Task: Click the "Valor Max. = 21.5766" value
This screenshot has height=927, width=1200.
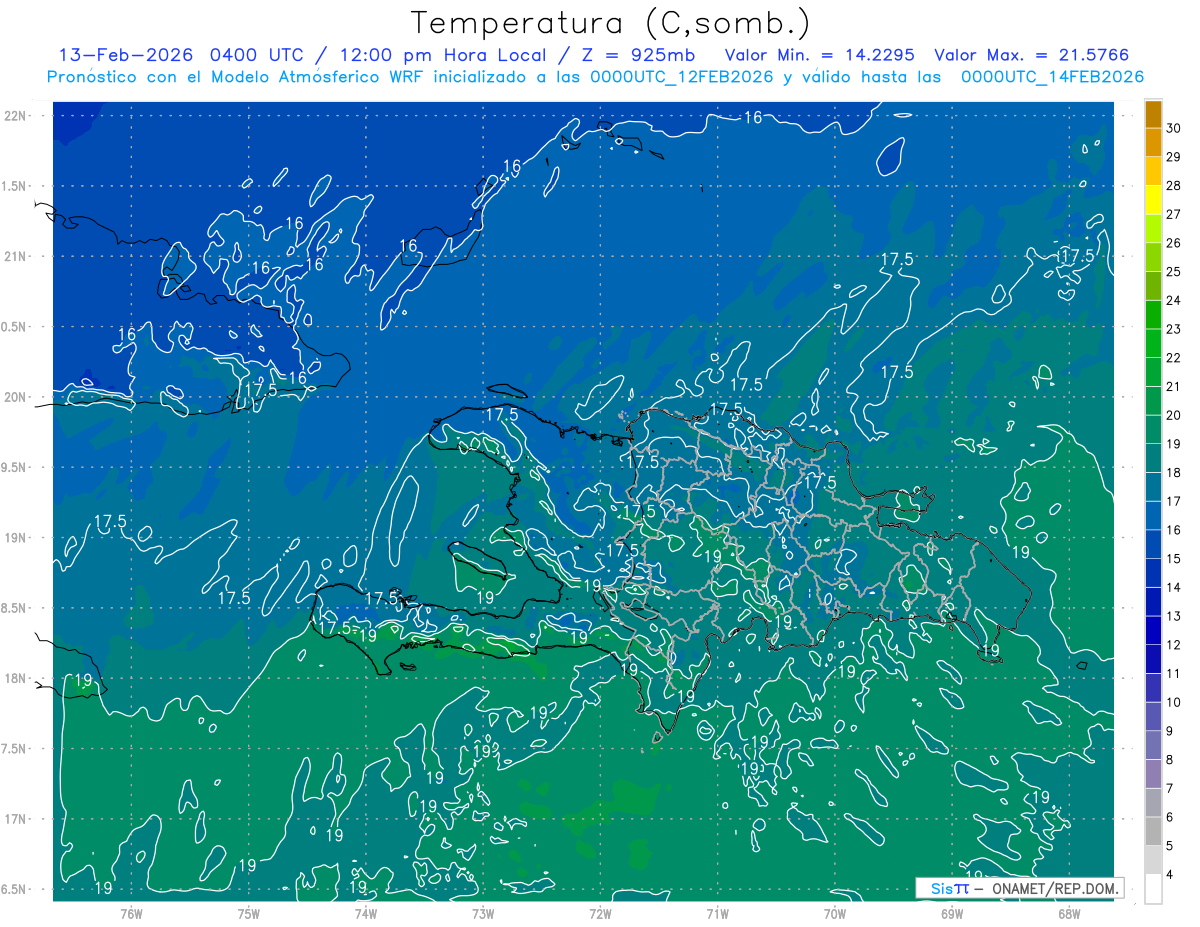Action: [x=1032, y=55]
